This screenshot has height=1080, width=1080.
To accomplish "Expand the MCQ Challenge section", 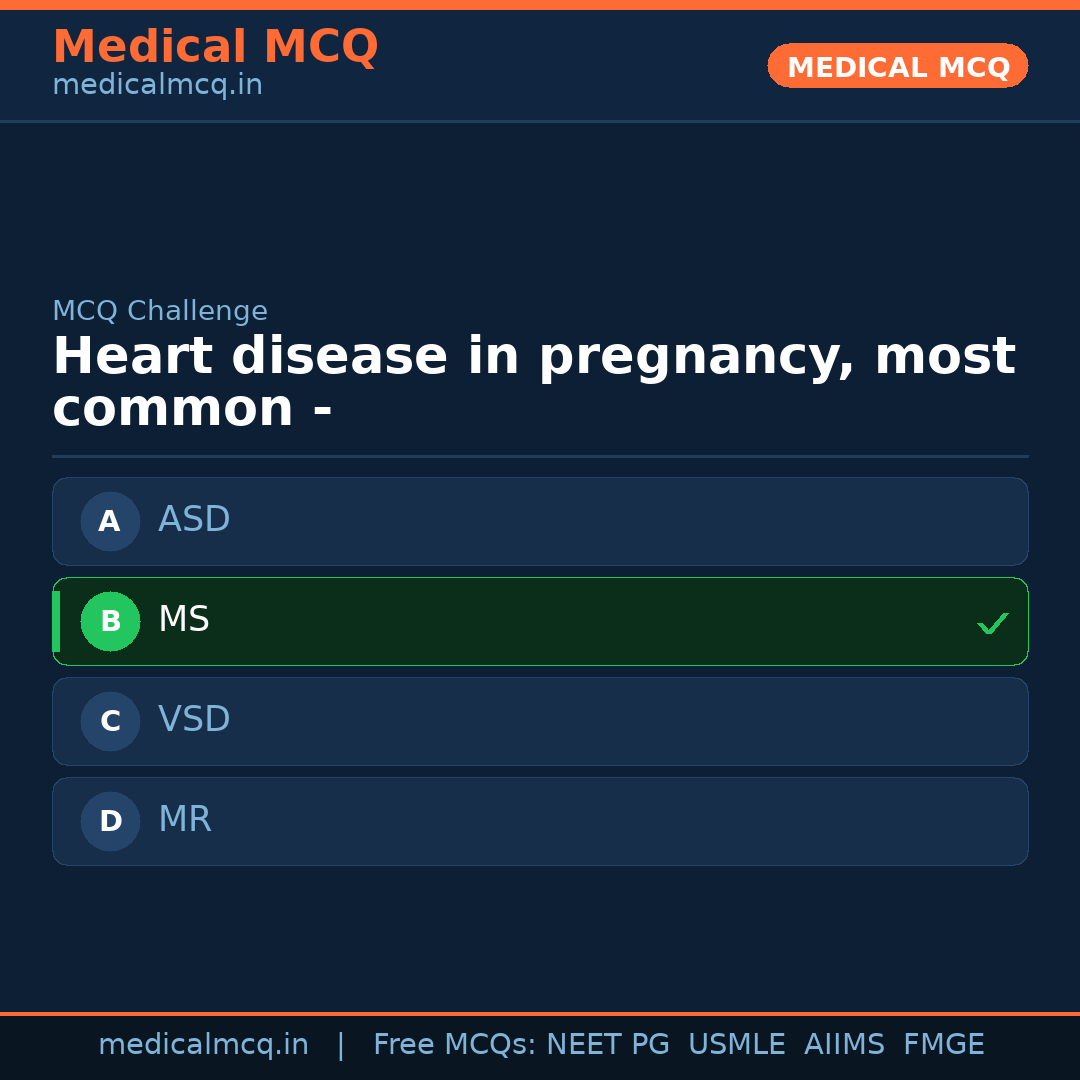I will pyautogui.click(x=160, y=311).
